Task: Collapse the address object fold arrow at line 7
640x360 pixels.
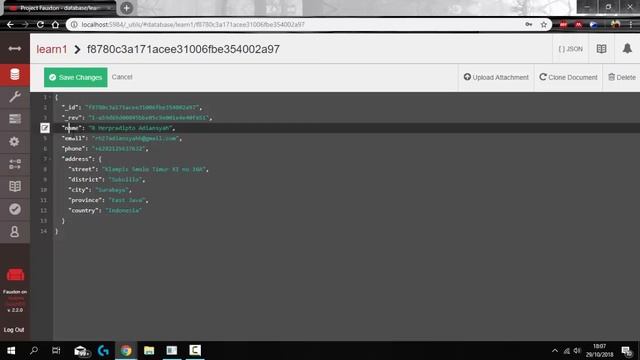Action: coord(50,159)
